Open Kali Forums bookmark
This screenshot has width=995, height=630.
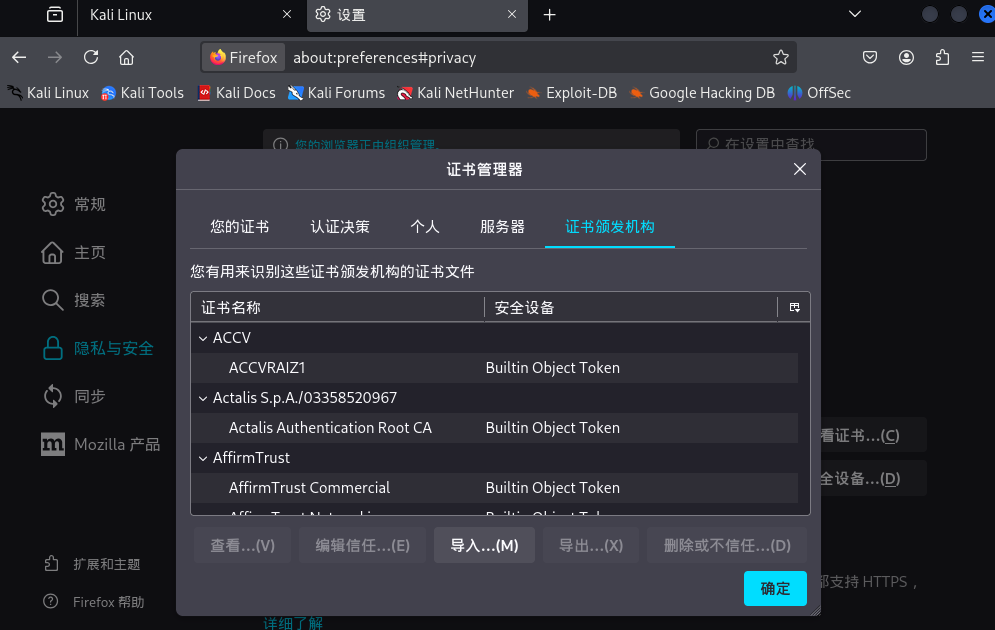tap(336, 93)
